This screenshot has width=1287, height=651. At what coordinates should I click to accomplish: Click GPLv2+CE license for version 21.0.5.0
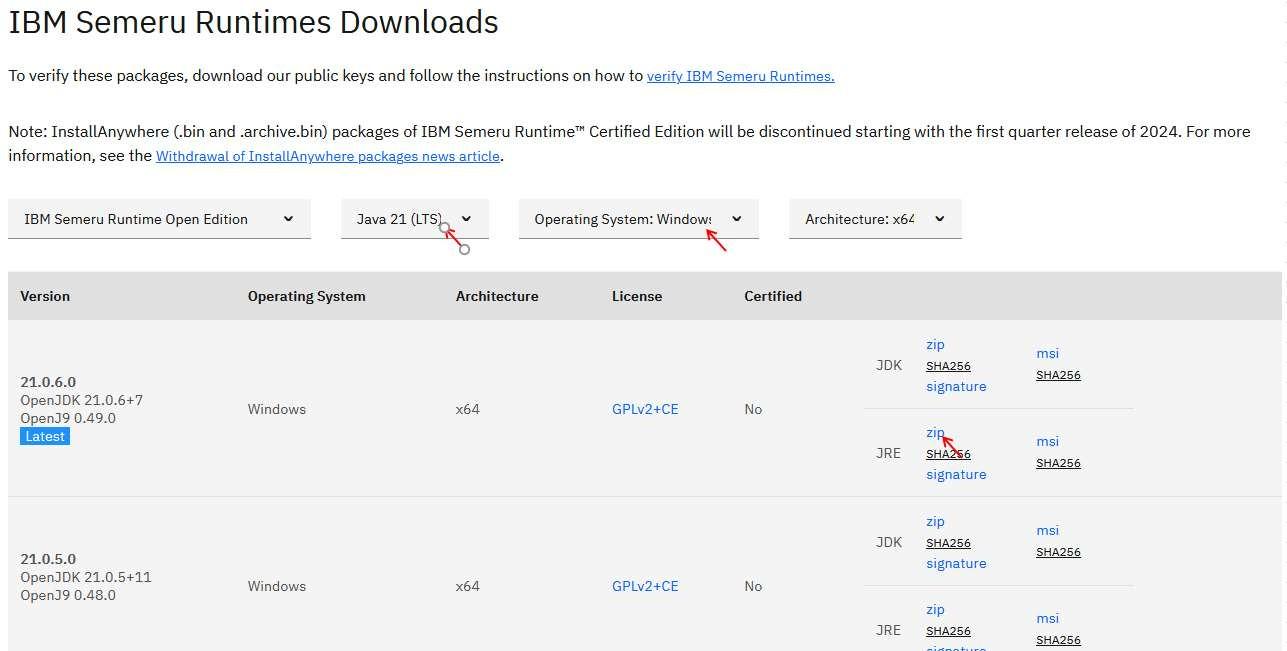pos(645,586)
